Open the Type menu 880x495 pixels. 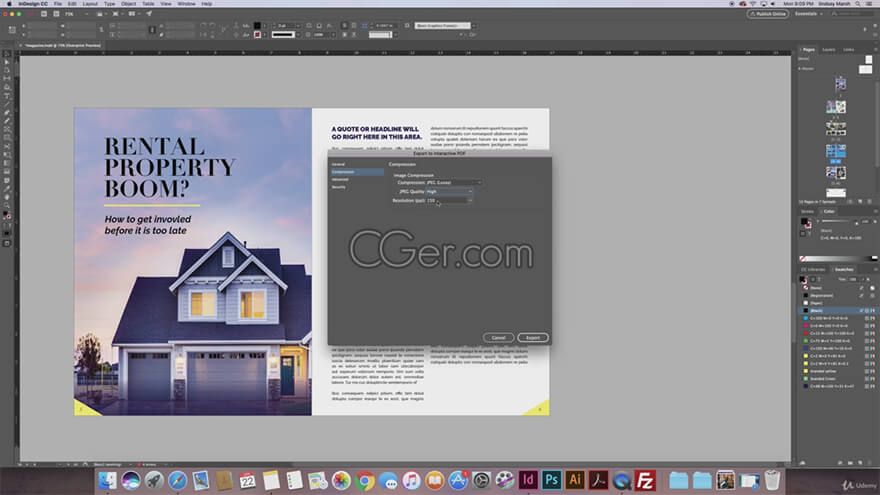coord(109,4)
